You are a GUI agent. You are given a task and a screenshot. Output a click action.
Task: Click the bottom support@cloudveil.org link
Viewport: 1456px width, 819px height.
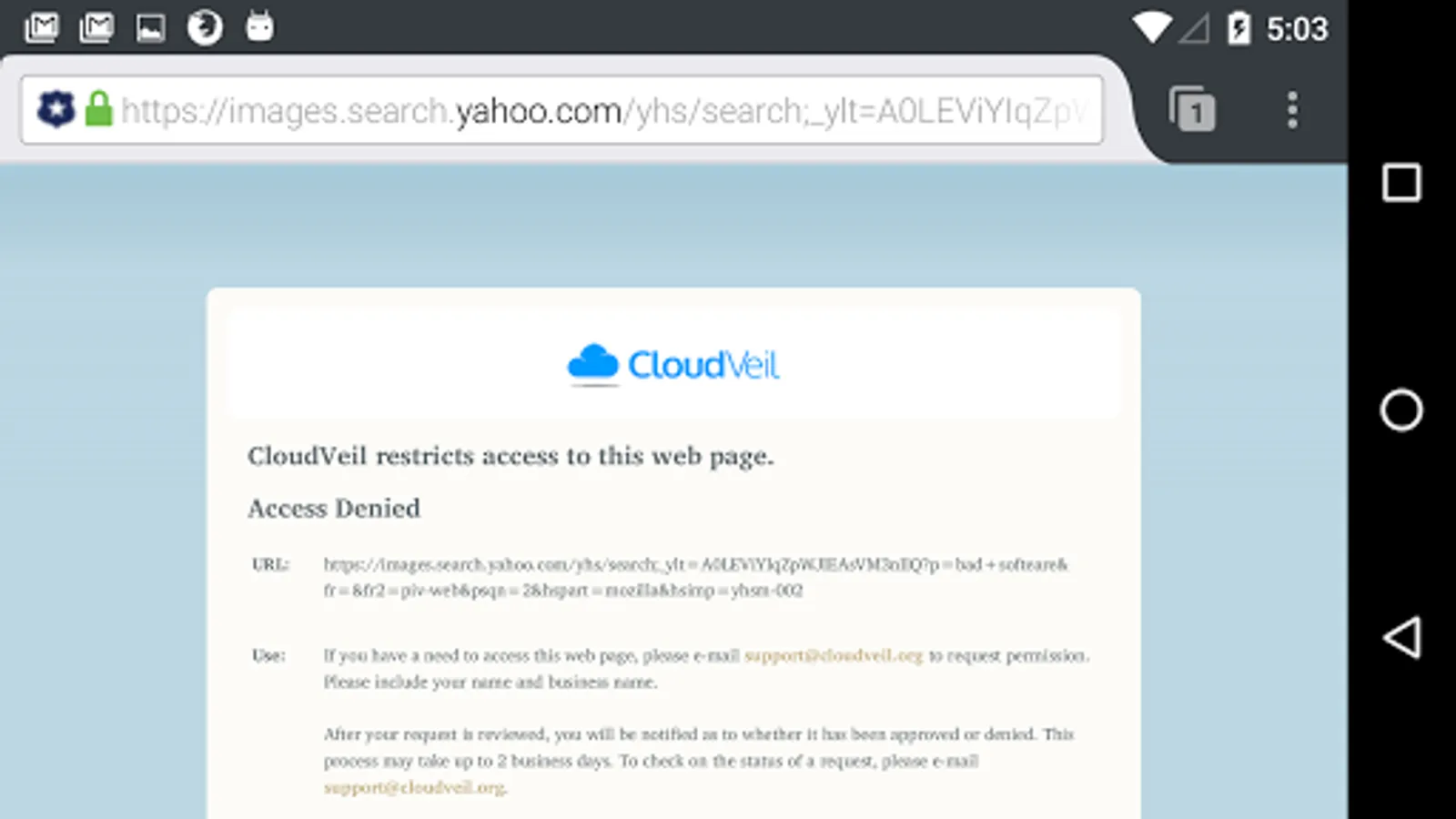(414, 787)
